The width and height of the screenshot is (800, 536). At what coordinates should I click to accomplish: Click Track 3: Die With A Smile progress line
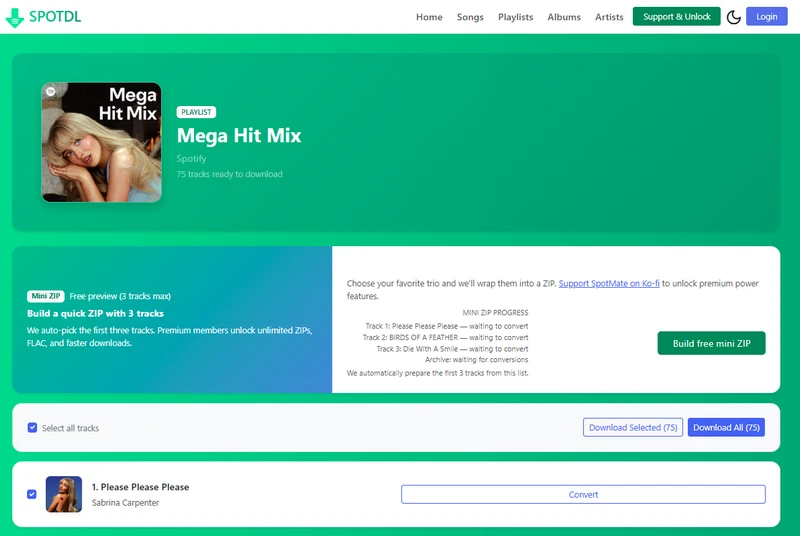452,349
